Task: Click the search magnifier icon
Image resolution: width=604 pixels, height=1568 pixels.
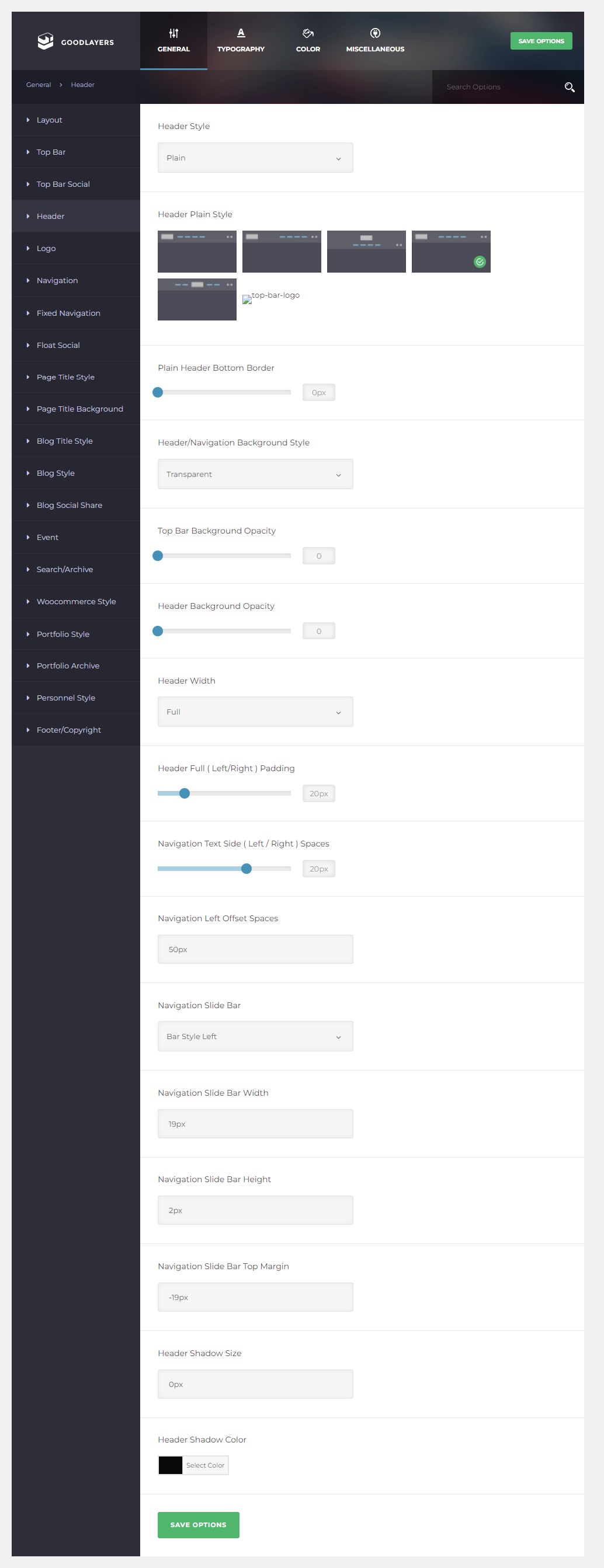Action: (x=570, y=87)
